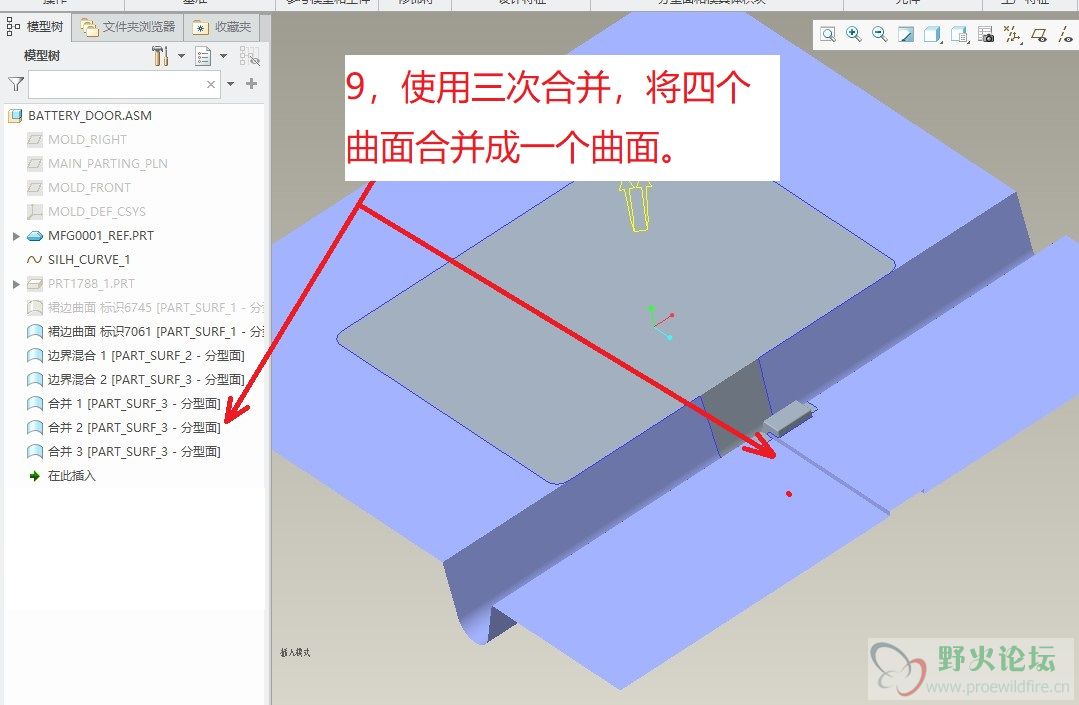The height and width of the screenshot is (705, 1079).
Task: Switch to the 模型树 tab
Action: click(35, 27)
